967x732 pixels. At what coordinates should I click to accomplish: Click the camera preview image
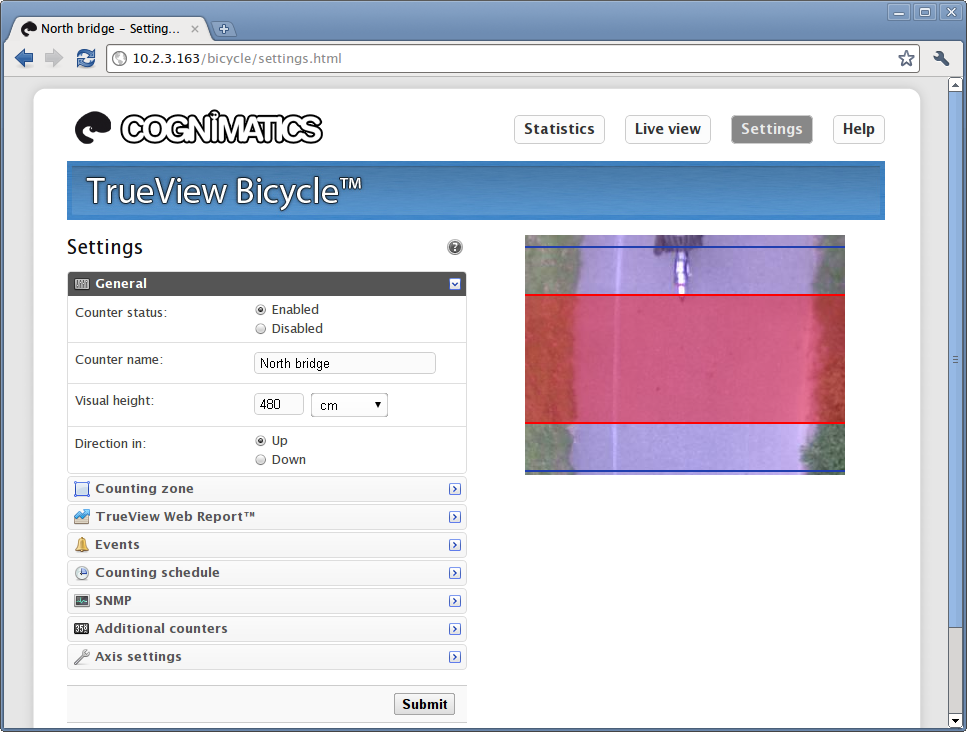(685, 355)
